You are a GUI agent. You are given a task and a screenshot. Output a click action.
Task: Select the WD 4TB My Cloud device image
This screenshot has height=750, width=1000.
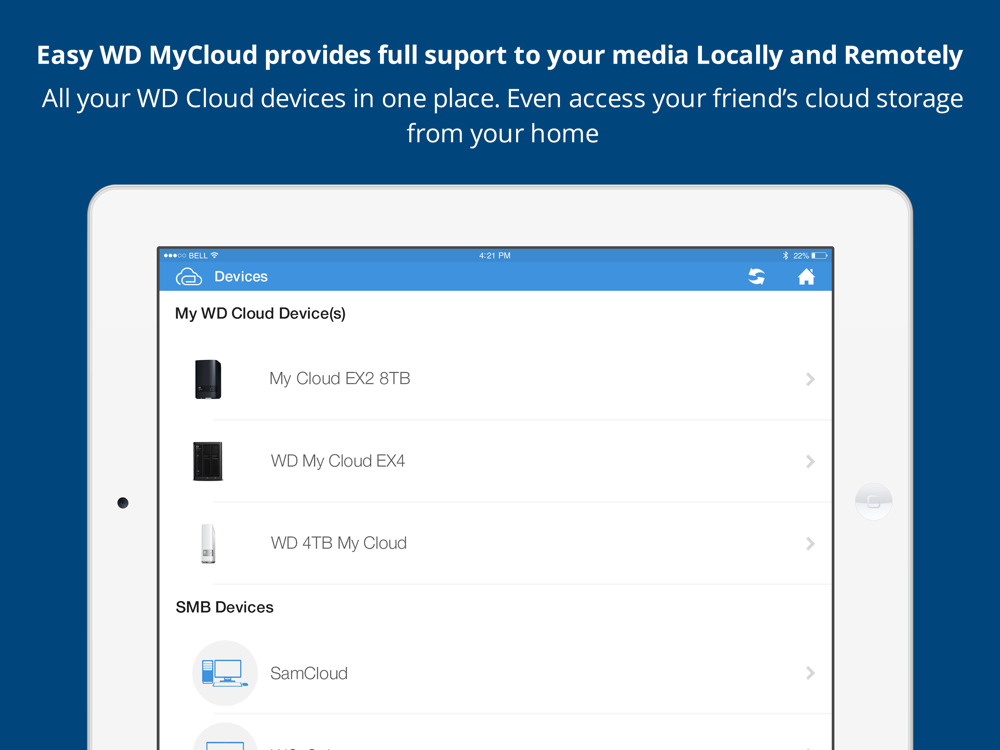pos(208,543)
